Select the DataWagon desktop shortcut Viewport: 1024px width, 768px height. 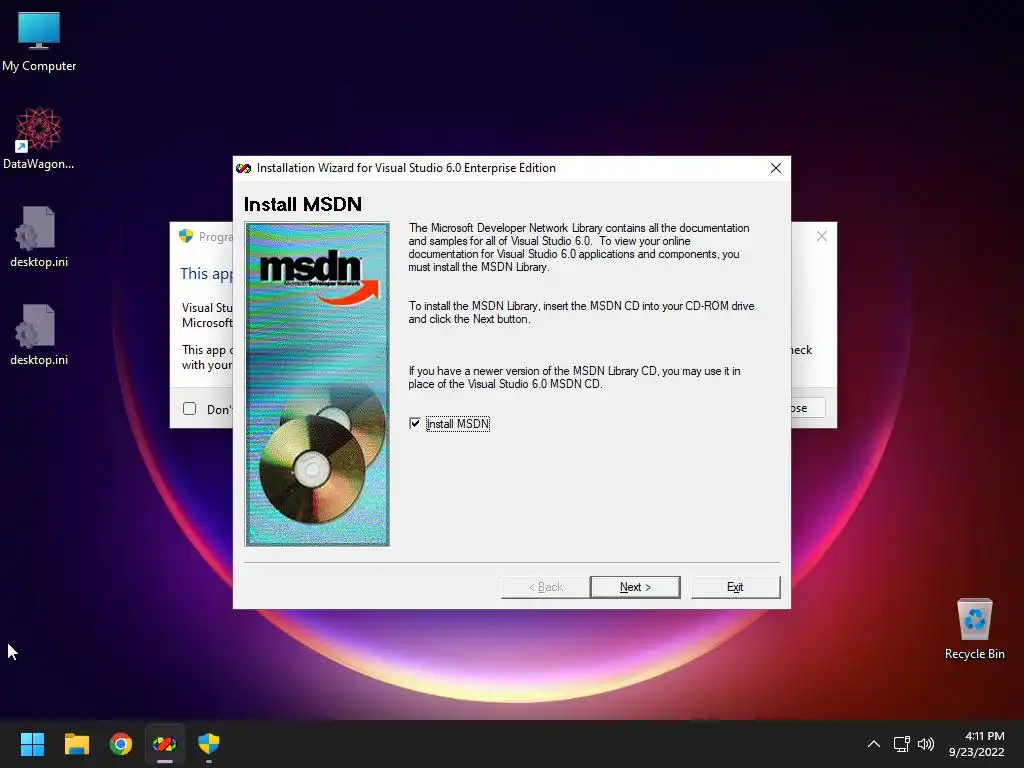pyautogui.click(x=39, y=139)
